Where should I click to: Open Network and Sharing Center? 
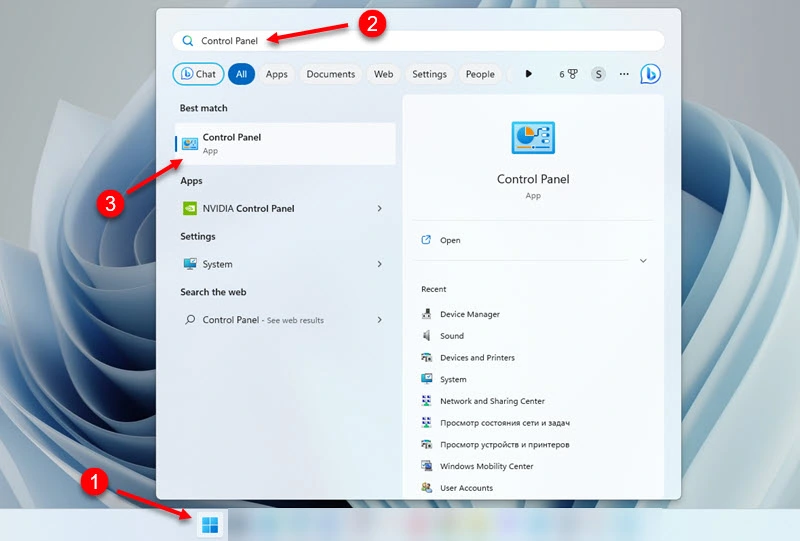492,401
